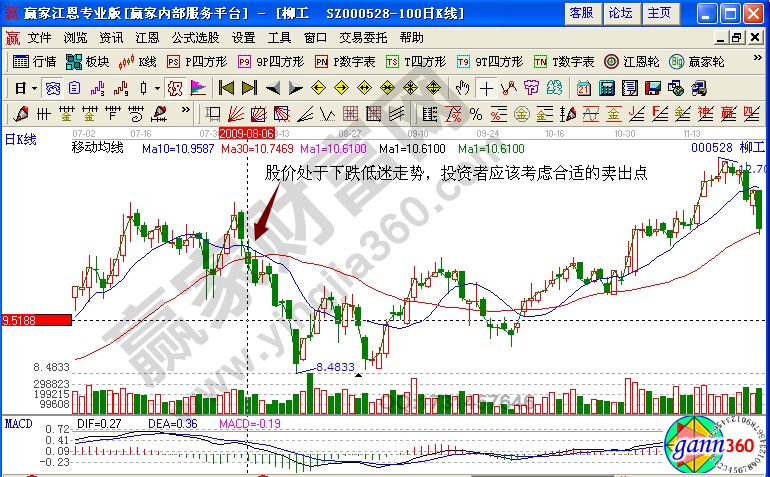
Task: Toggle the crosshair cursor tool
Action: pyautogui.click(x=485, y=88)
